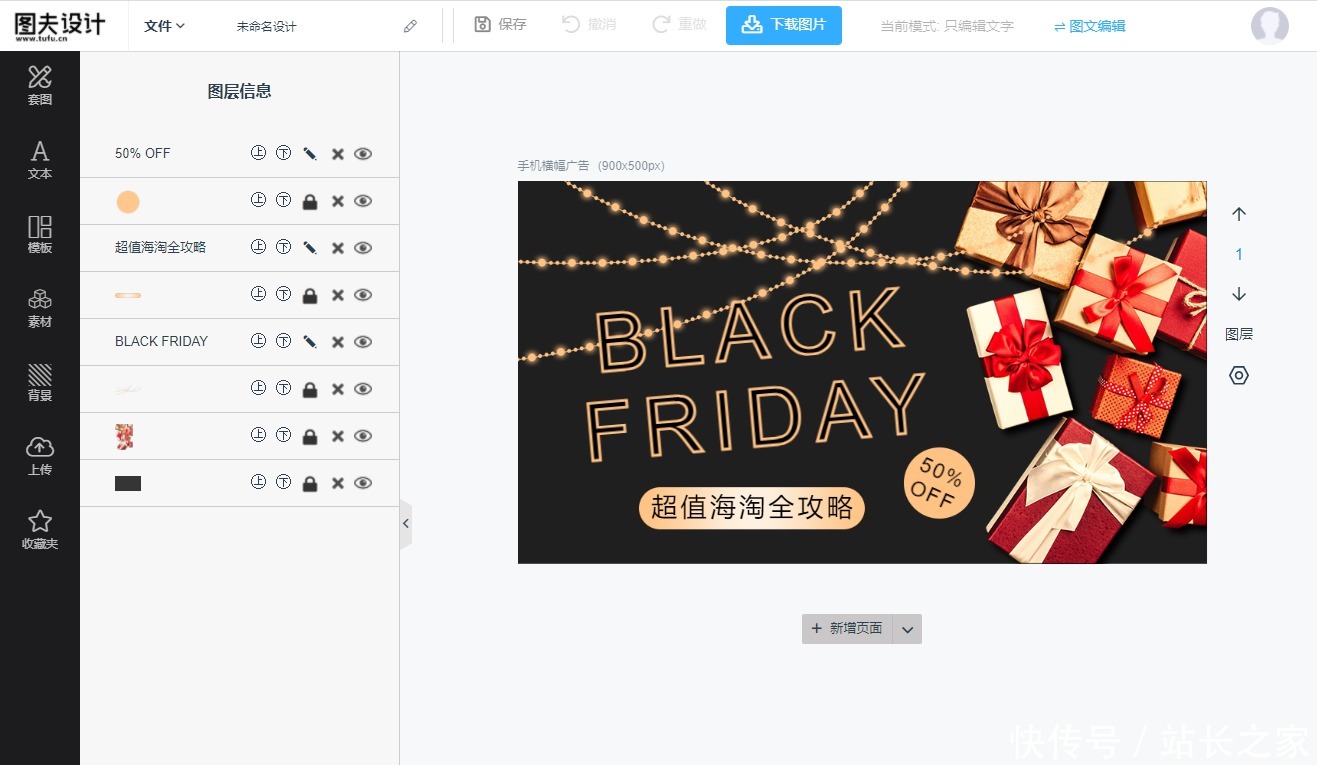Collapse the layer panel using the side chevron
This screenshot has height=765, width=1317.
click(x=405, y=522)
